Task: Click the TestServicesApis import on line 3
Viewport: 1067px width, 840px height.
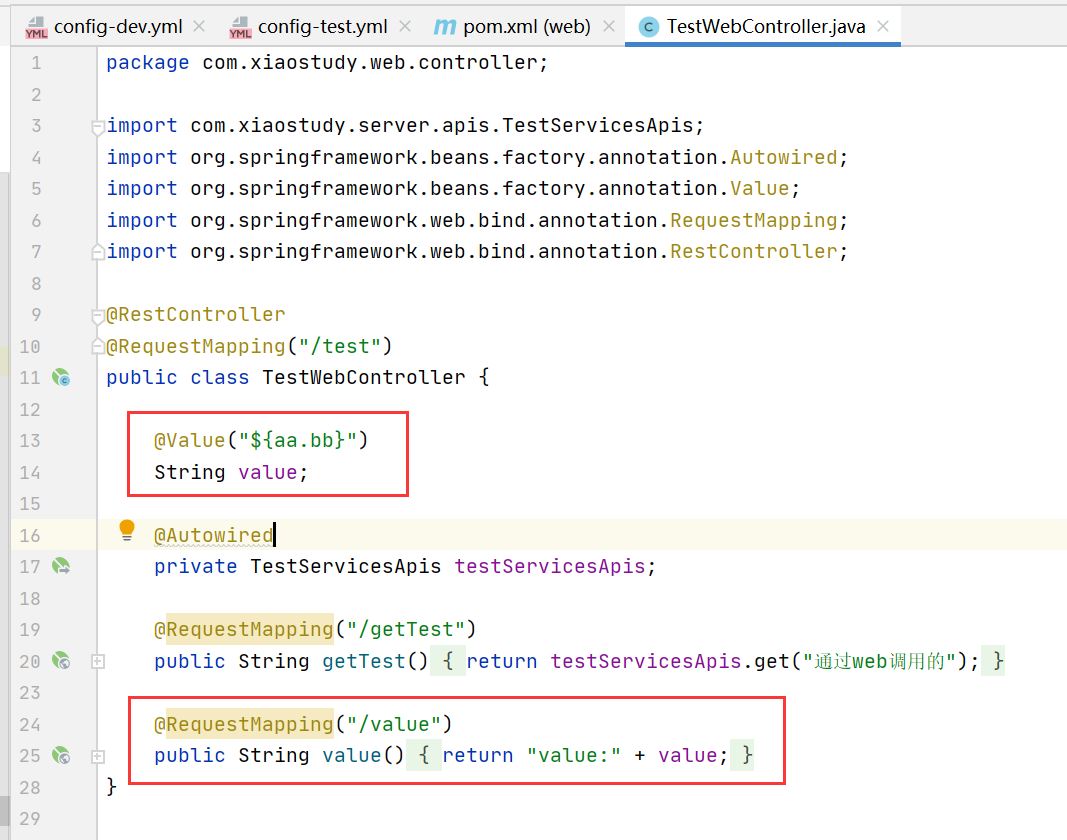Action: 597,125
